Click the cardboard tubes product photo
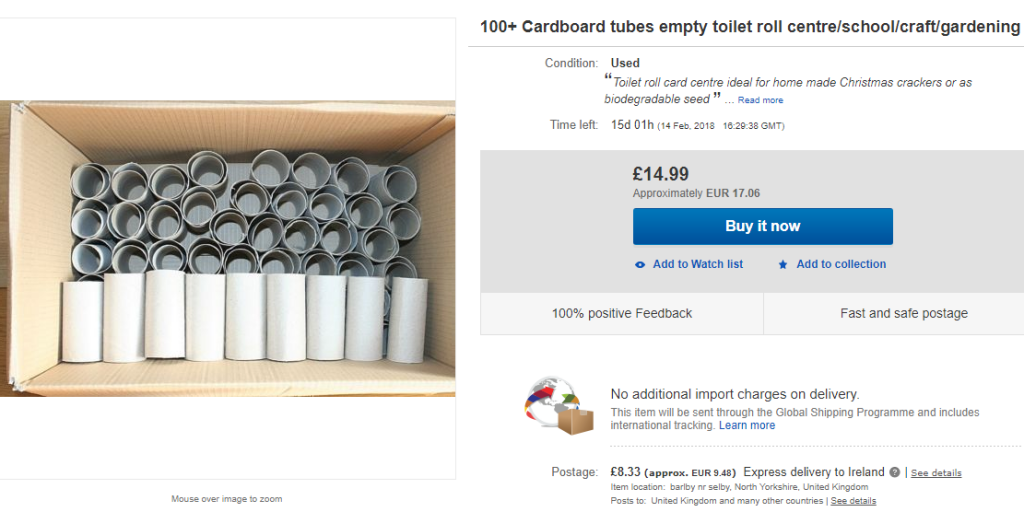This screenshot has height=512, width=1024. pos(228,248)
